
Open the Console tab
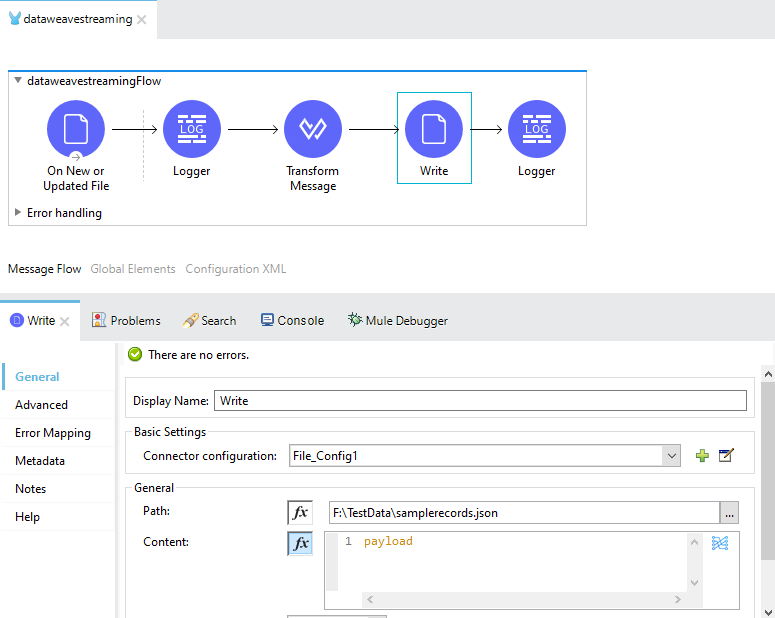point(292,320)
